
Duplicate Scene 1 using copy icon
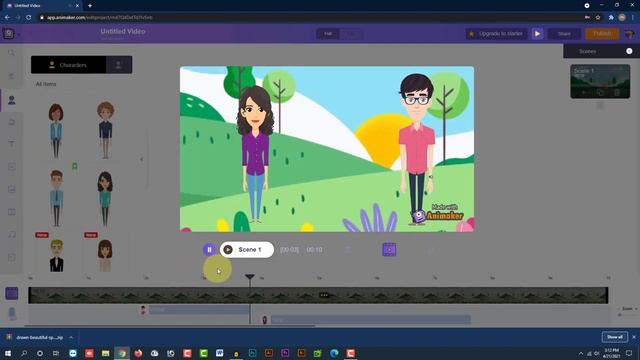tap(600, 93)
